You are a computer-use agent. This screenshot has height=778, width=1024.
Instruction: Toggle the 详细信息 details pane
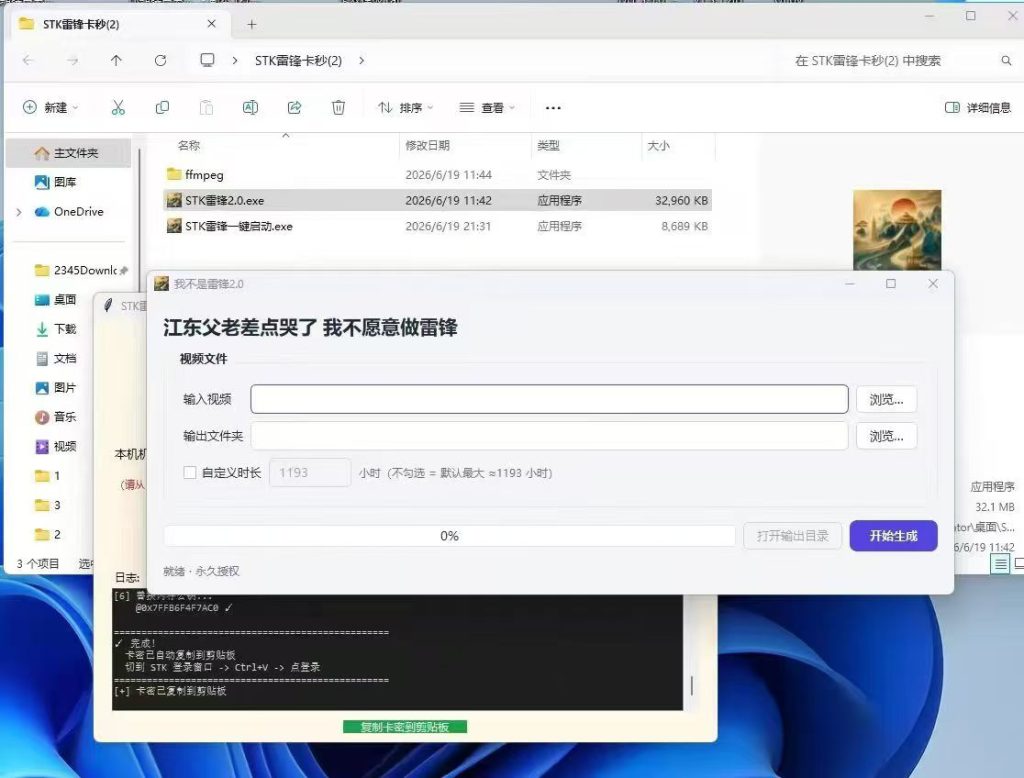pyautogui.click(x=978, y=108)
